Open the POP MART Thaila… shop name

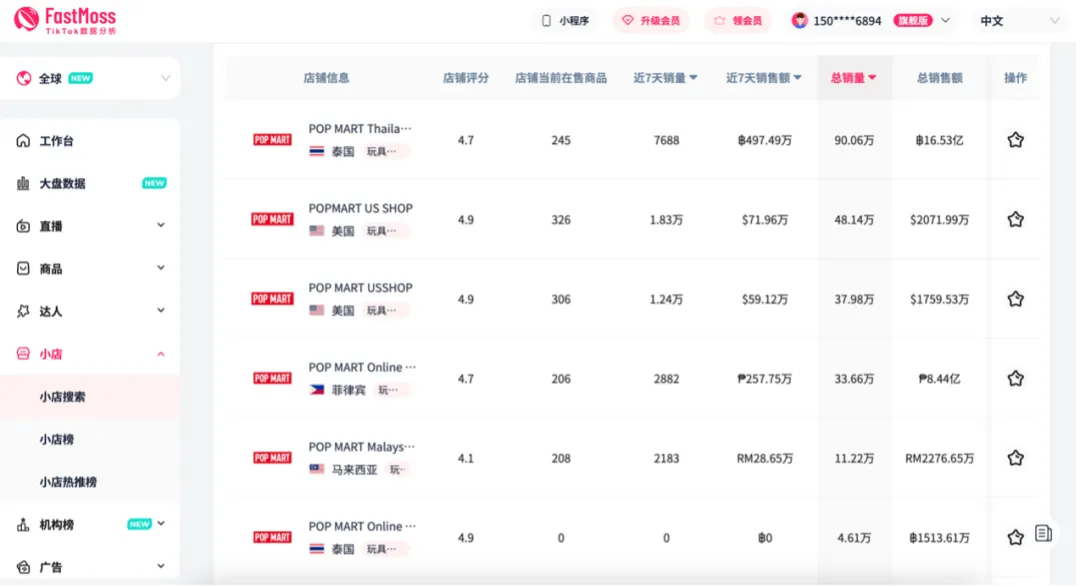point(360,129)
